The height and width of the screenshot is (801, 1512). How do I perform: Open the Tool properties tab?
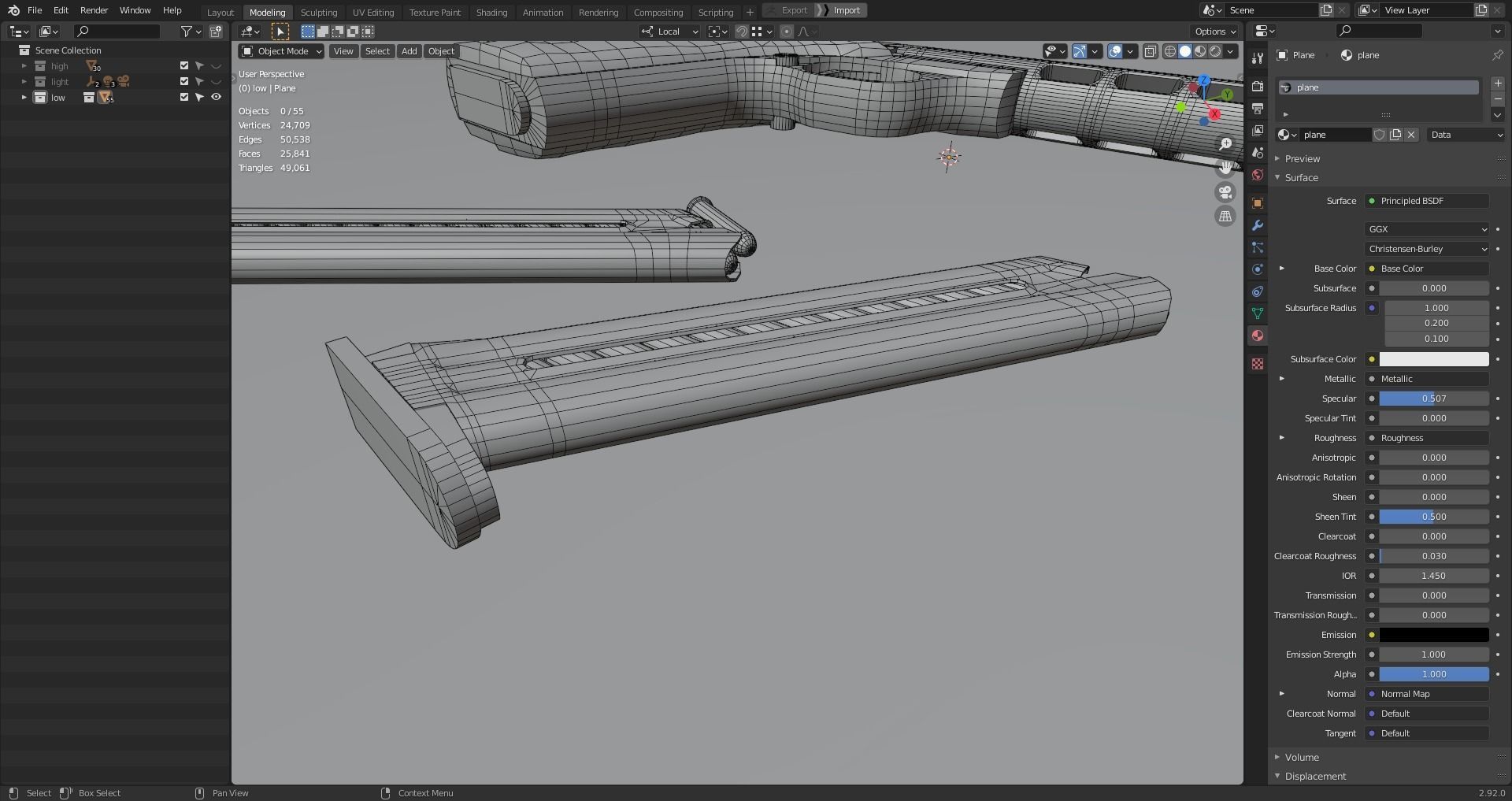click(1258, 58)
